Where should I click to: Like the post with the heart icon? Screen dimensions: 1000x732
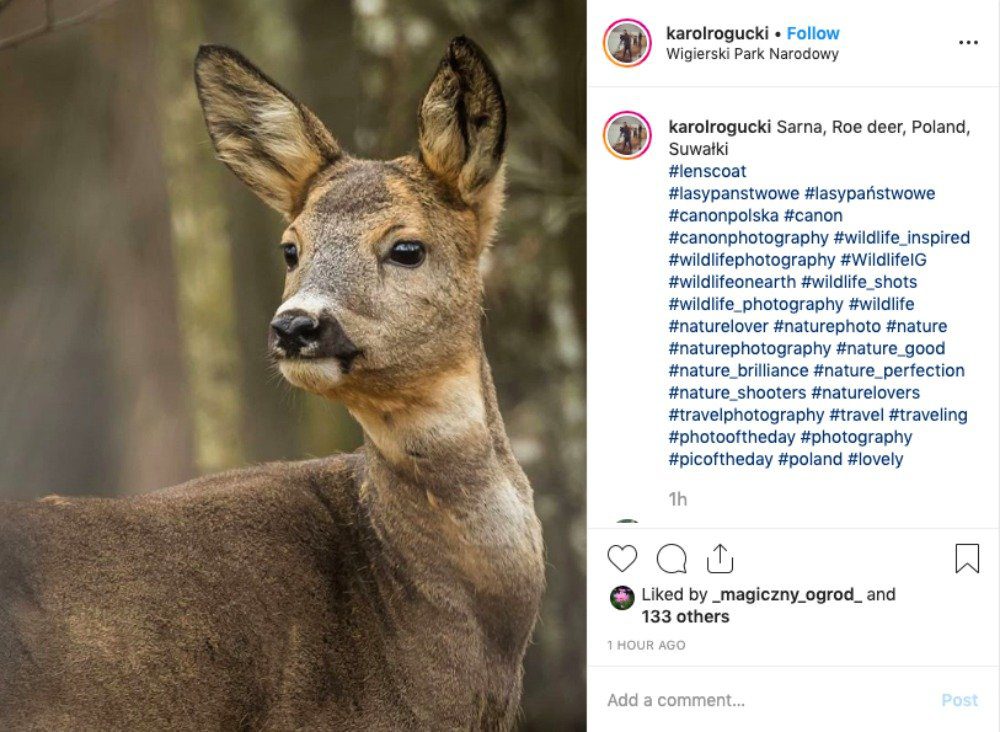(623, 559)
